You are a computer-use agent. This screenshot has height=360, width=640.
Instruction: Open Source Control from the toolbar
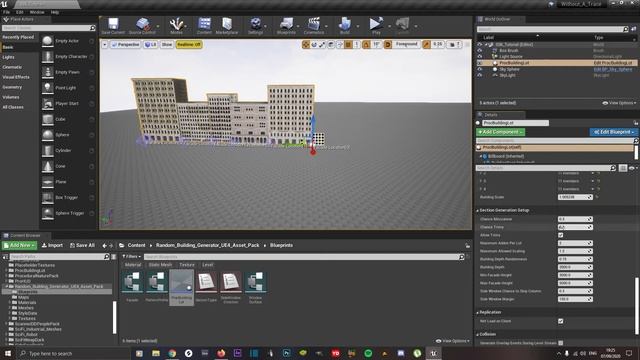[142, 26]
